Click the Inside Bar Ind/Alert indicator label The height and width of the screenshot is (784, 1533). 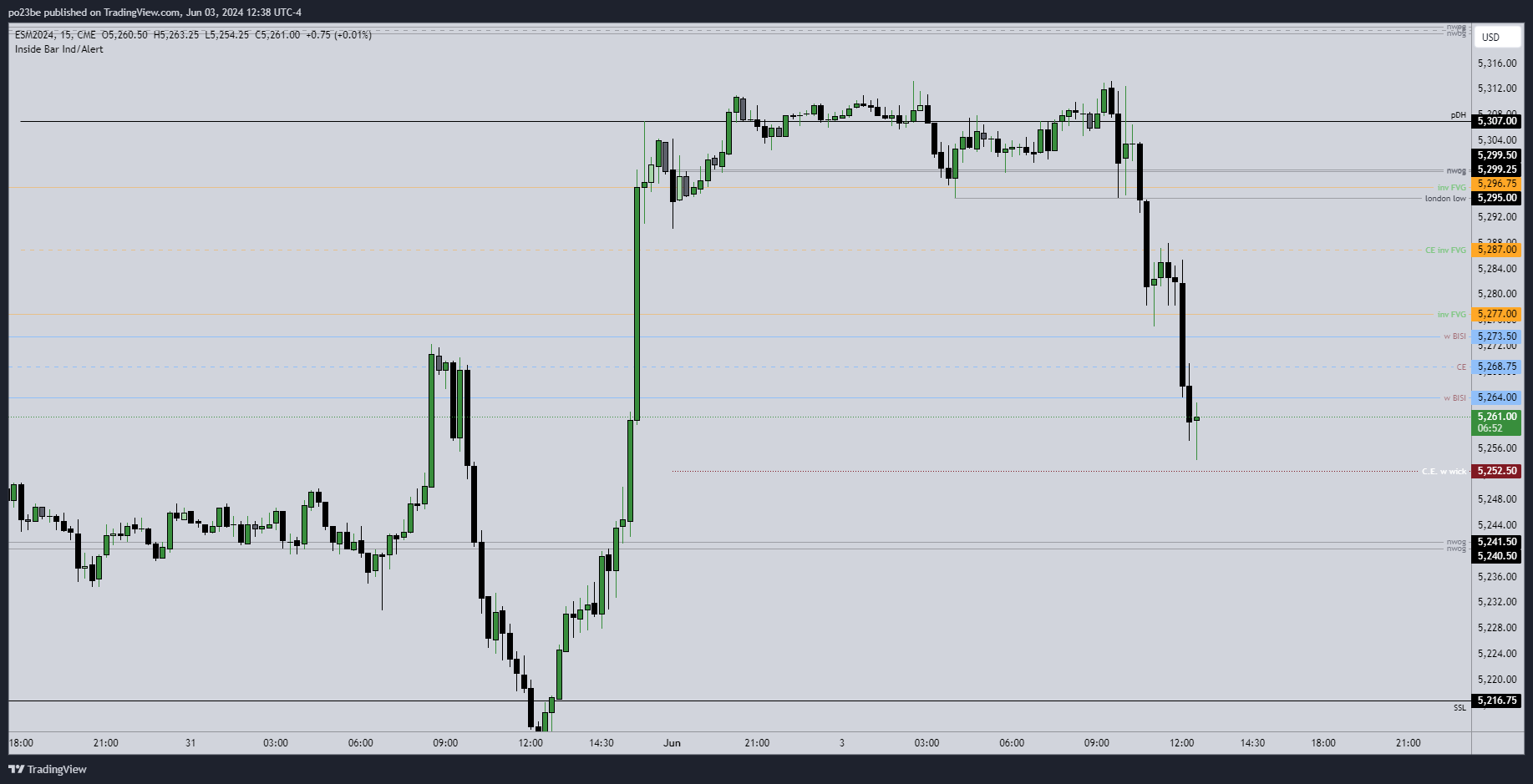coord(59,49)
